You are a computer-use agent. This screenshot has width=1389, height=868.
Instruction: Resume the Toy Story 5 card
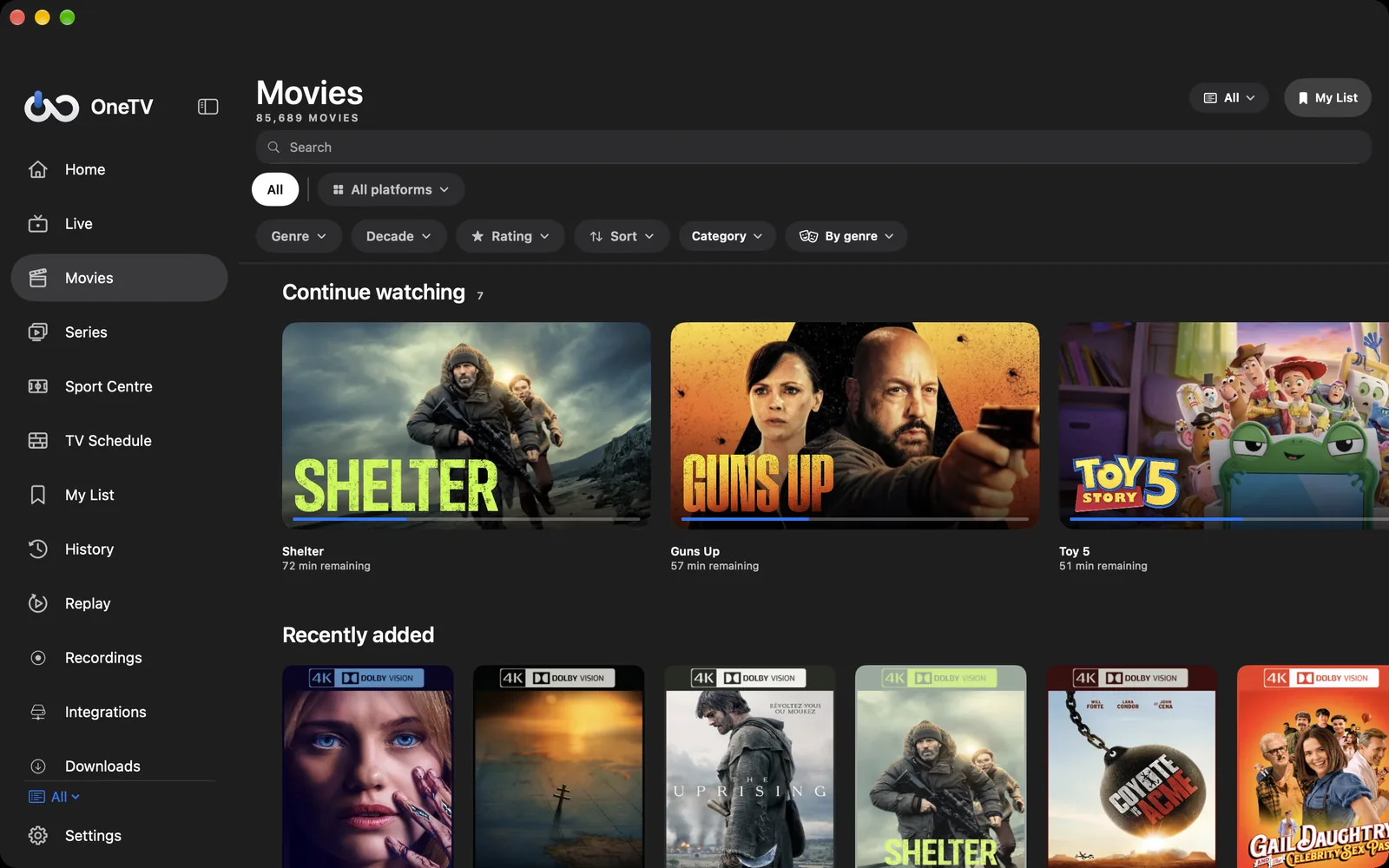pyautogui.click(x=1224, y=425)
